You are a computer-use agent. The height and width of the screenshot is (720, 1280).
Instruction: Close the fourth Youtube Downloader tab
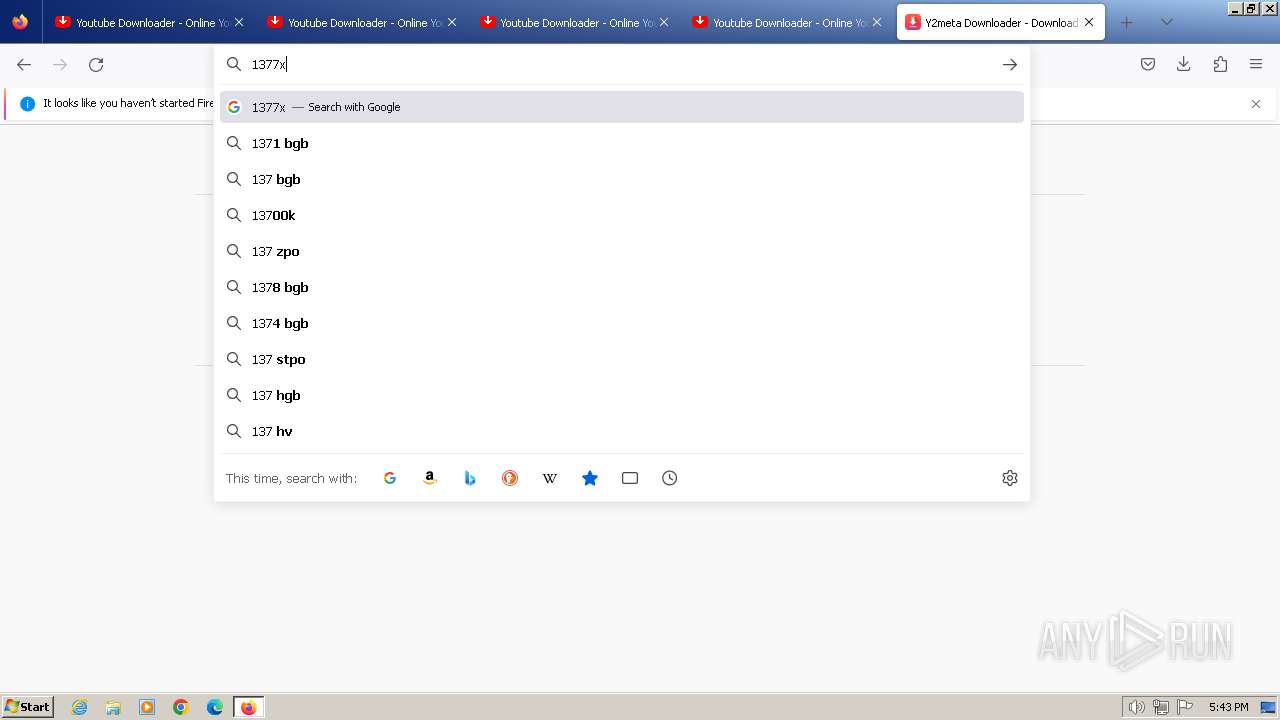click(877, 22)
